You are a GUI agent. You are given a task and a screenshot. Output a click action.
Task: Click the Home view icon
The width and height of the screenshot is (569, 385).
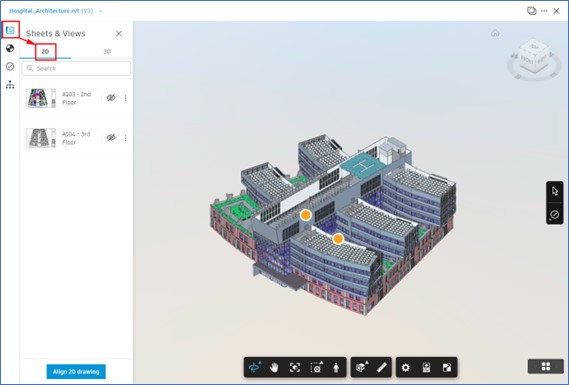[x=495, y=33]
